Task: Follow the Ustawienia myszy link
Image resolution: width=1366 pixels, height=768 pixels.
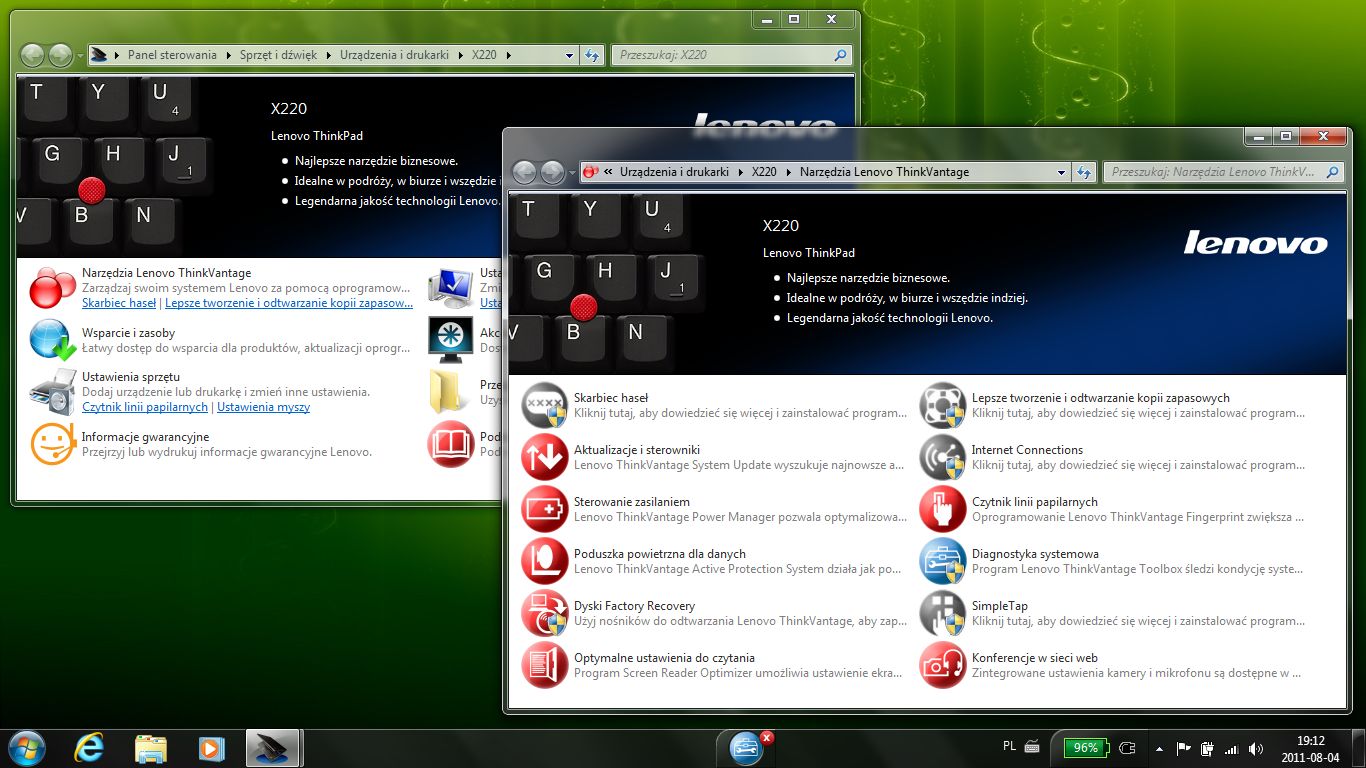Action: [263, 407]
